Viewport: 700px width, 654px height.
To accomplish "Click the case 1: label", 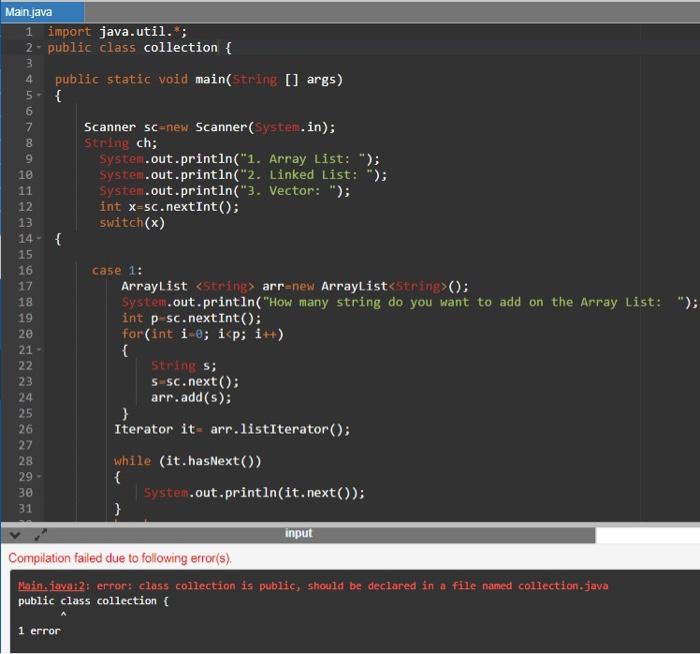I will click(117, 270).
